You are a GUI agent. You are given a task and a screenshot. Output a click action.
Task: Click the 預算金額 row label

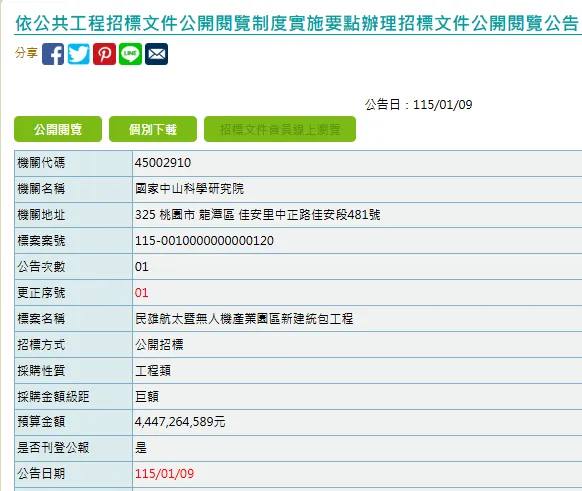(41, 422)
